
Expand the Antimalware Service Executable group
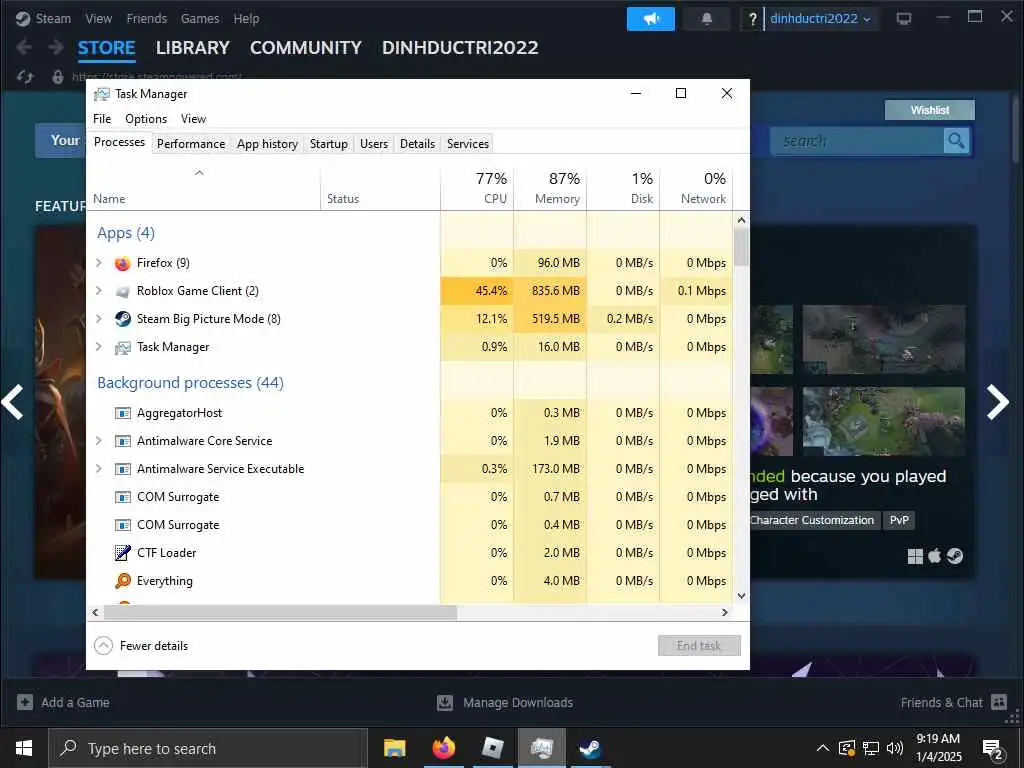coord(99,469)
